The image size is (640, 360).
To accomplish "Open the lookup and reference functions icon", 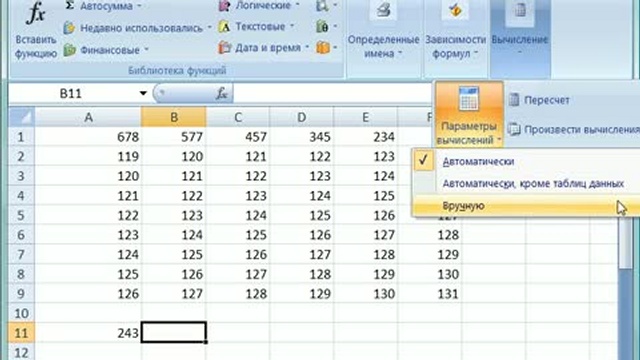I will coord(326,6).
